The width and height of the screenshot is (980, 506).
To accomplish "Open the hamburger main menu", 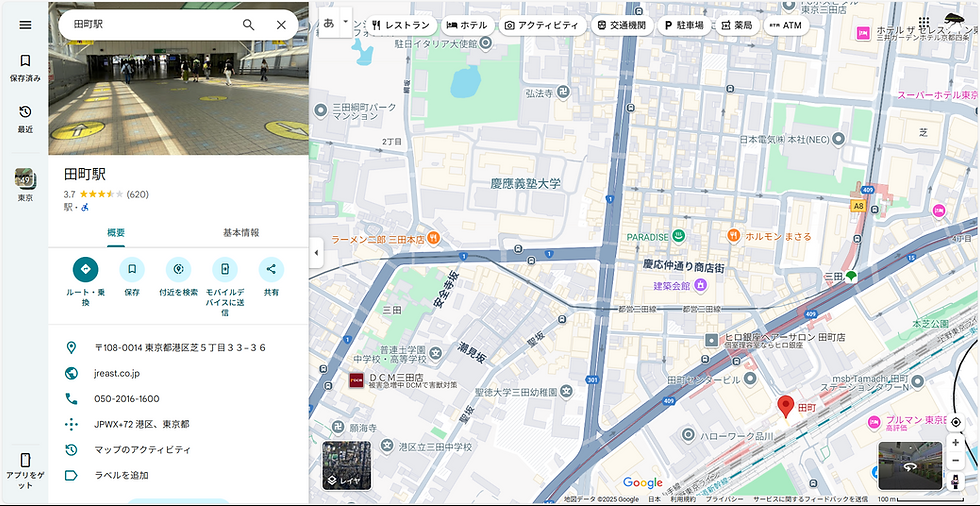I will pyautogui.click(x=25, y=25).
